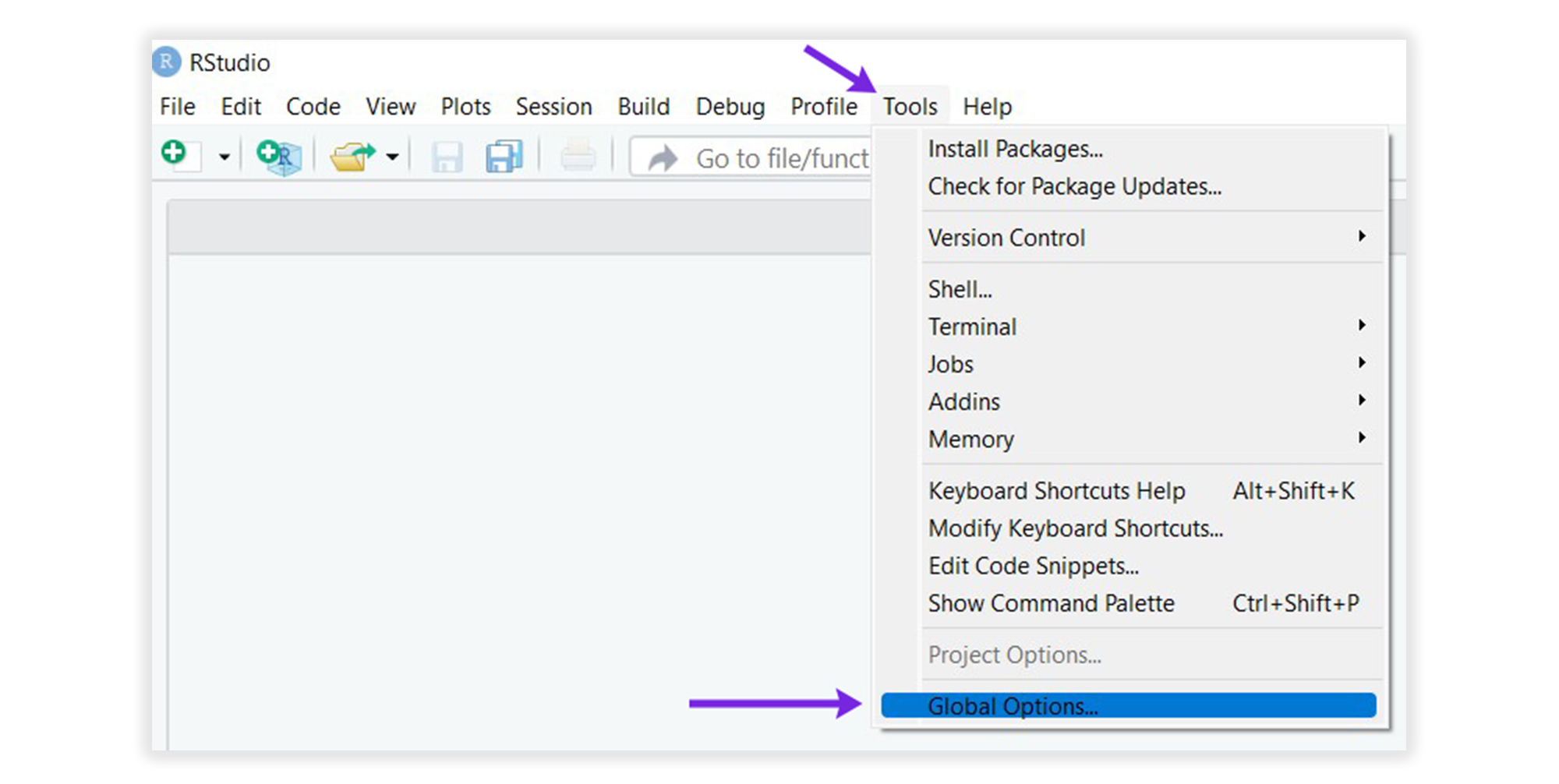Image resolution: width=1559 pixels, height=784 pixels.
Task: Choose Install Packages from Tools menu
Action: coord(1129,149)
